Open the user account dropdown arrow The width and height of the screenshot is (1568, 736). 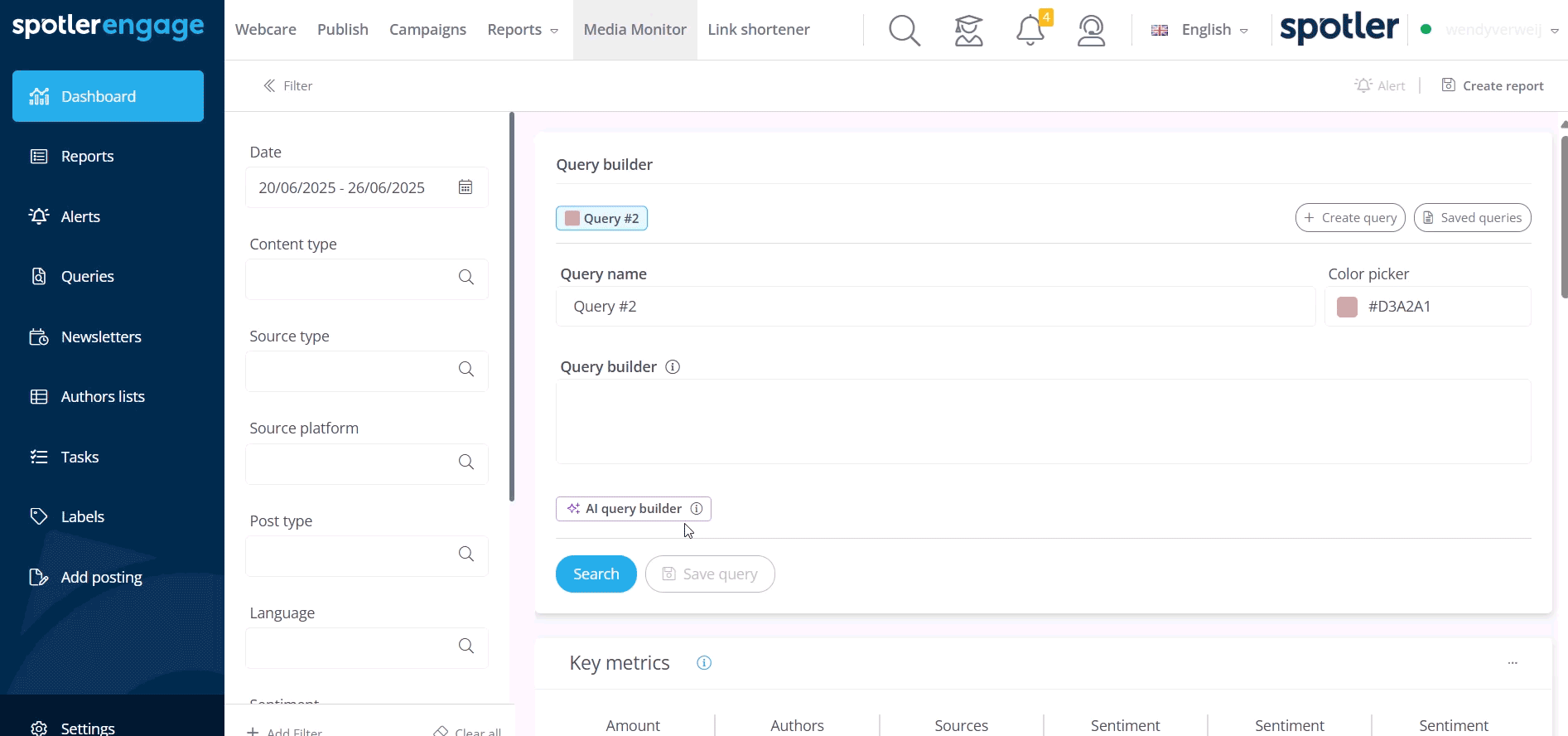click(x=1555, y=31)
